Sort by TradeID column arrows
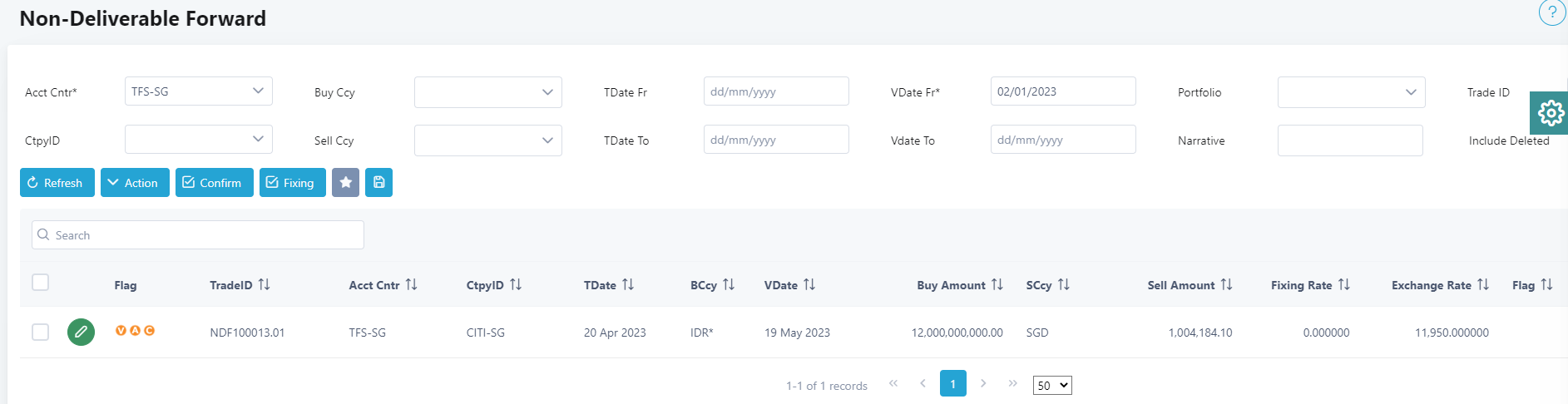This screenshot has width=1568, height=404. click(265, 284)
